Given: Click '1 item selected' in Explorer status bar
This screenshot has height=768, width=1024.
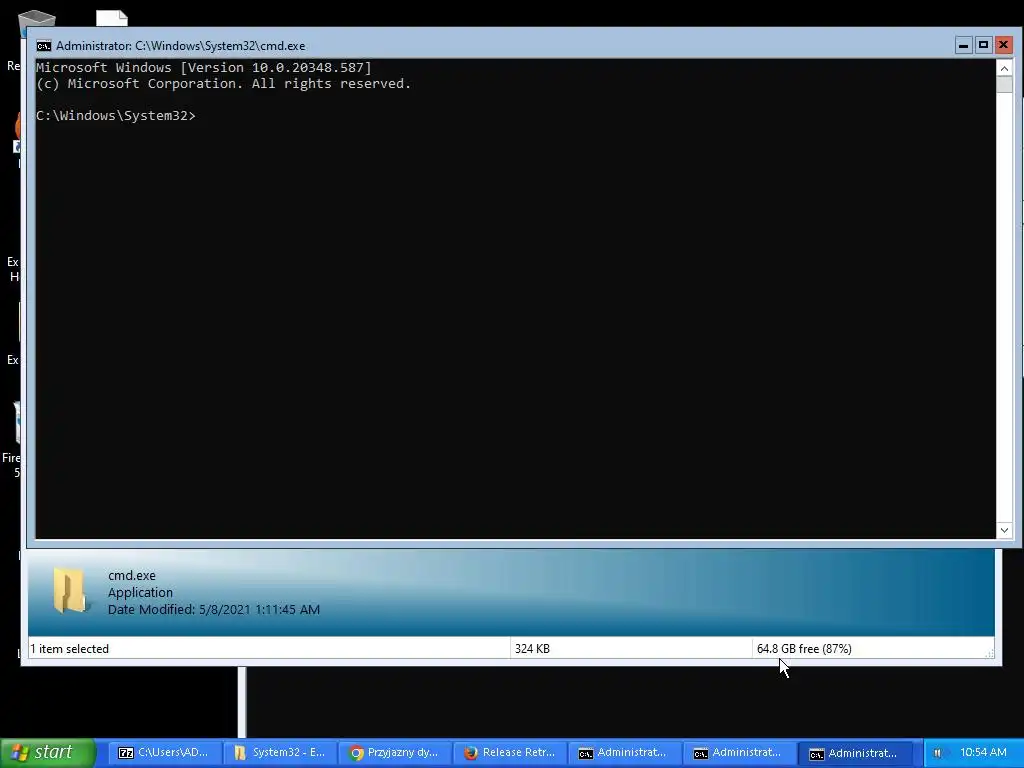Looking at the screenshot, I should 70,648.
